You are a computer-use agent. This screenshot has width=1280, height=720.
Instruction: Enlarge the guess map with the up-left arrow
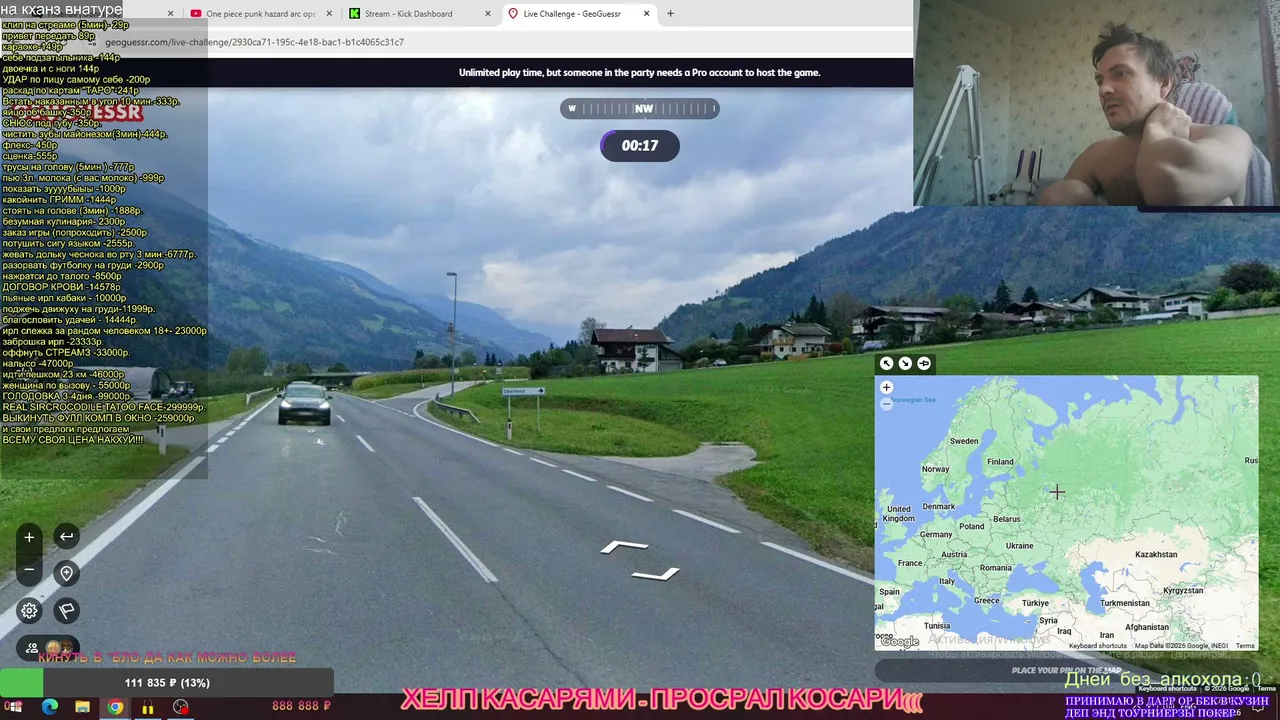coord(886,363)
